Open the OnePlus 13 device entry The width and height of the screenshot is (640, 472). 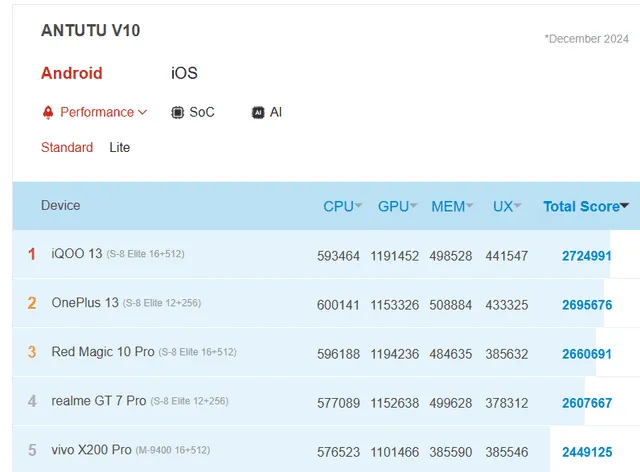pos(85,303)
